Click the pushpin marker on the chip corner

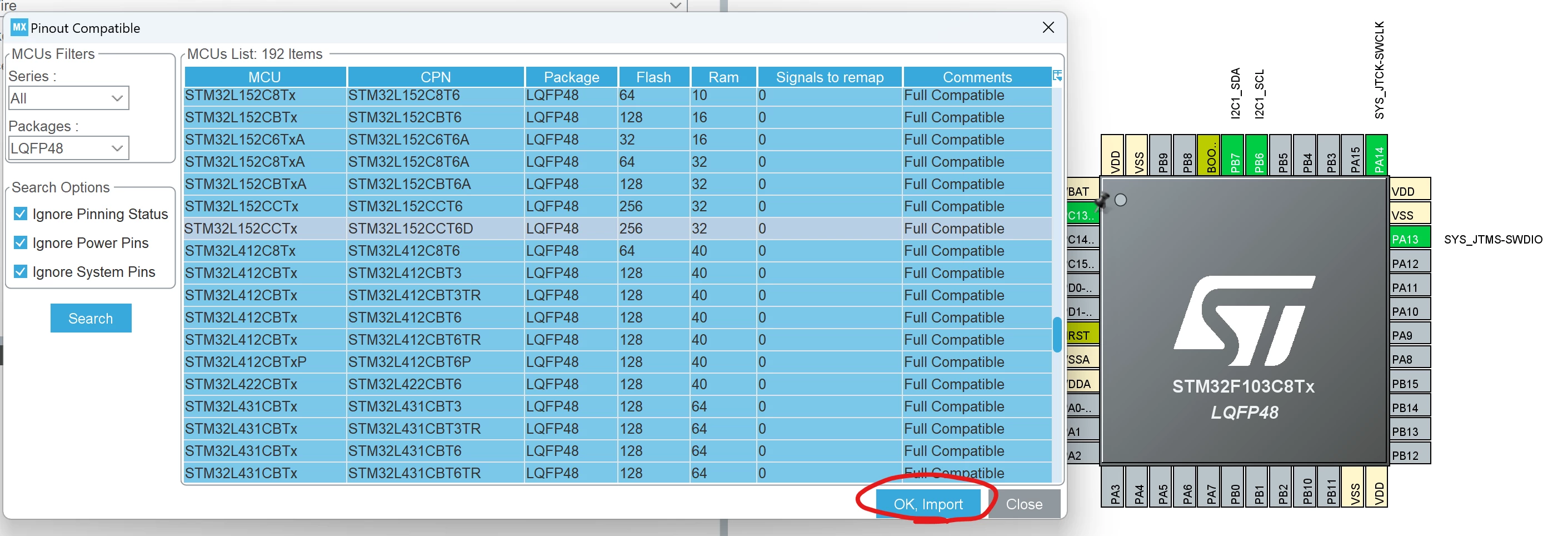pos(1102,200)
